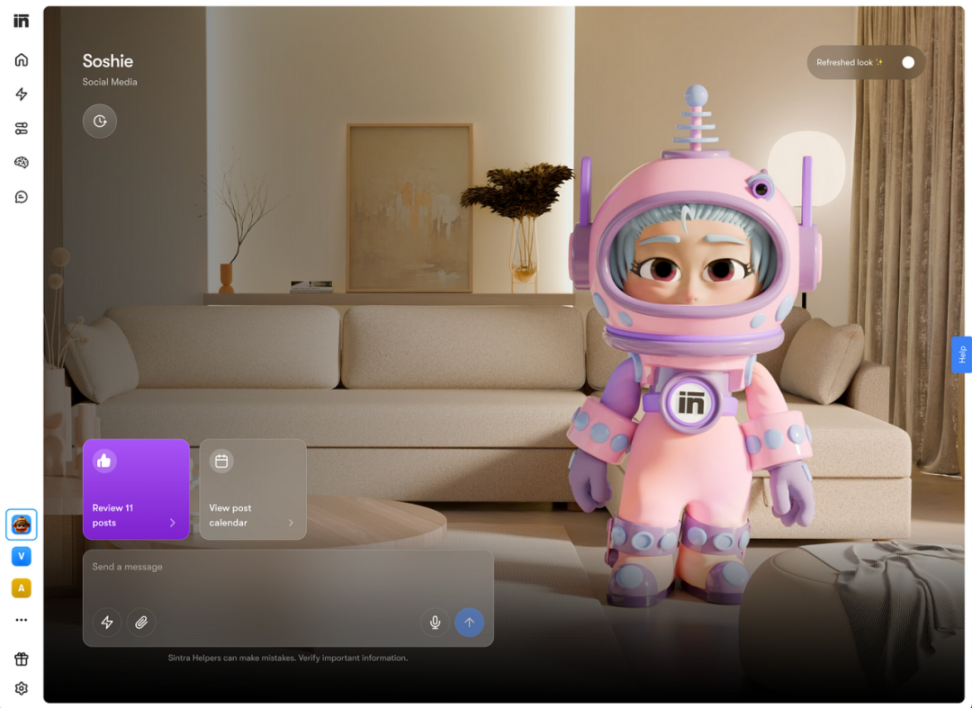The width and height of the screenshot is (972, 708).
Task: Click the calendar icon on the post calendar card
Action: click(x=221, y=461)
